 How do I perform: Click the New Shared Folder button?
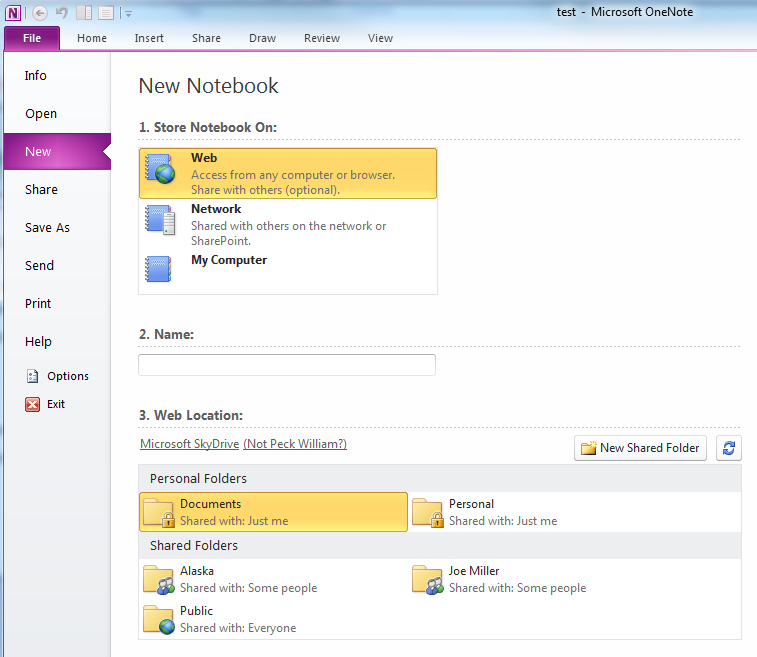click(640, 448)
